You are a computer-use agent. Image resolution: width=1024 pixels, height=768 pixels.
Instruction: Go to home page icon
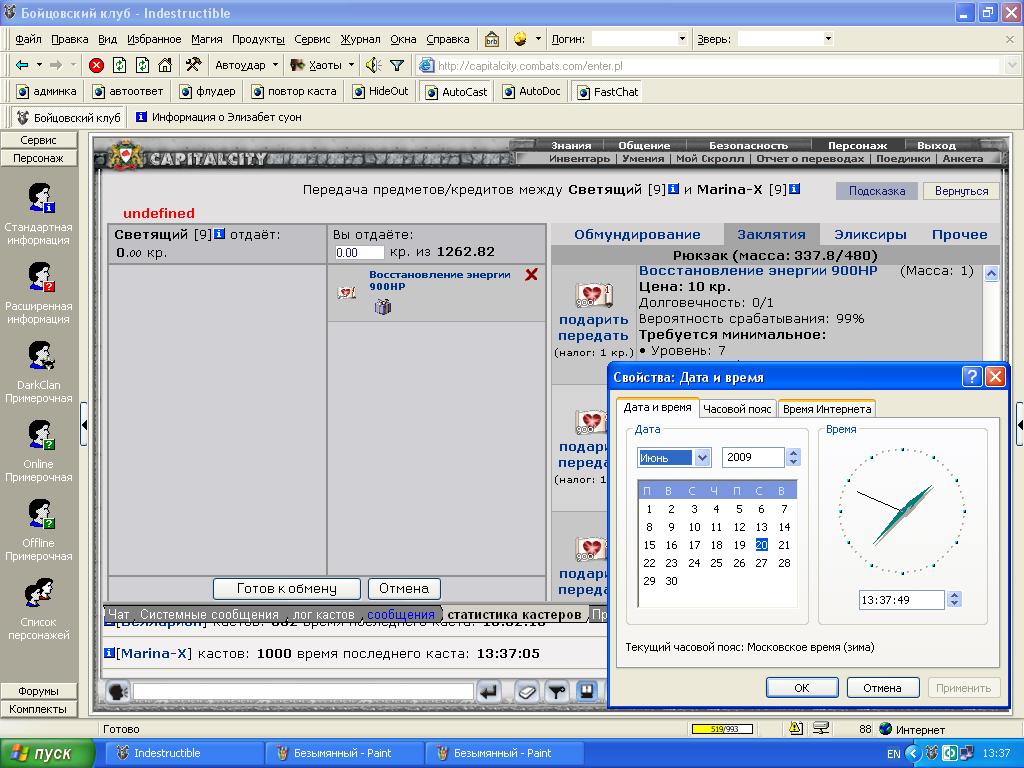165,65
